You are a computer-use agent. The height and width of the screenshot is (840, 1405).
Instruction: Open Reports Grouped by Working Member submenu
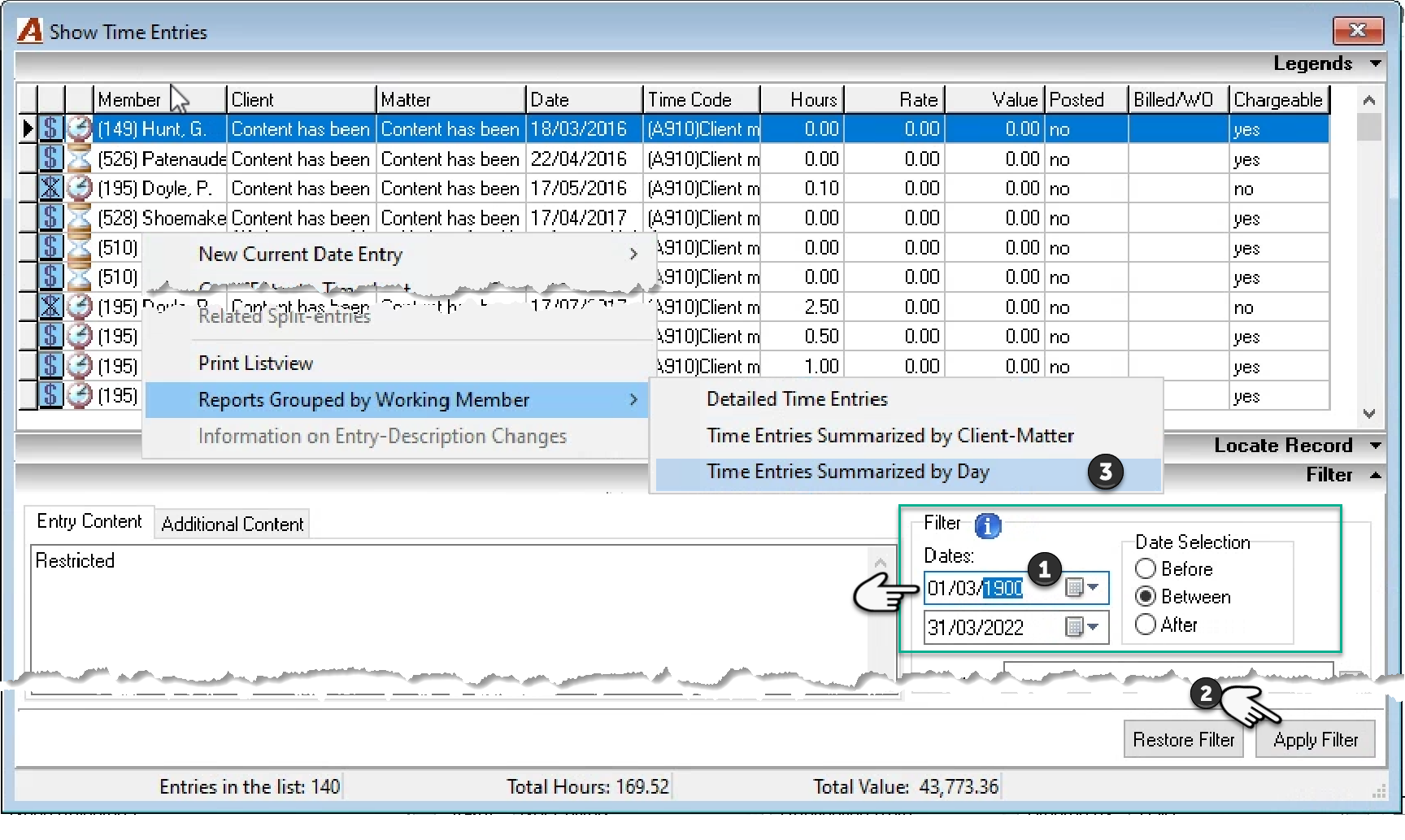[398, 400]
